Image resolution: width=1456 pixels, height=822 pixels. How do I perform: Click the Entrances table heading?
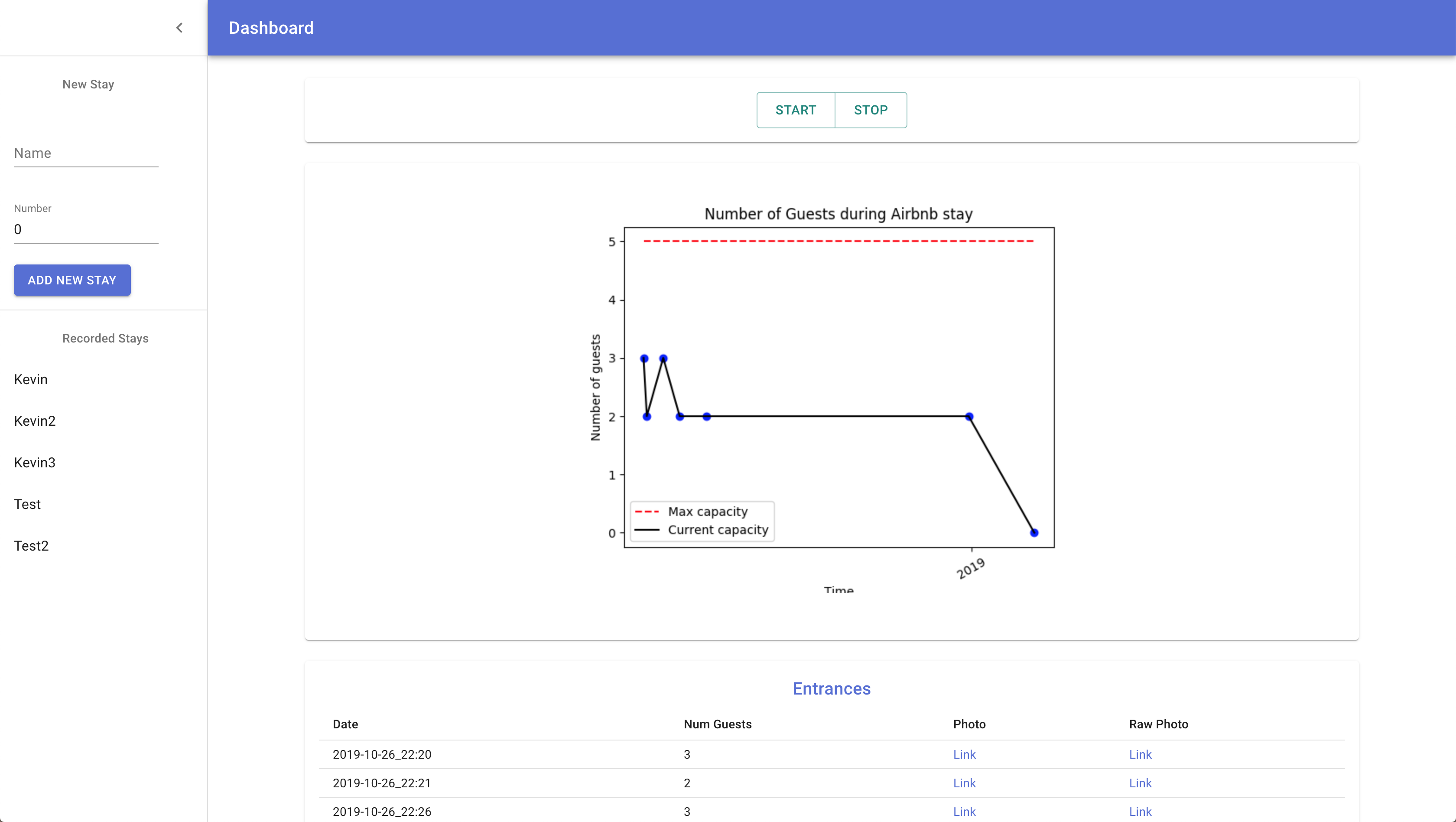coord(831,688)
